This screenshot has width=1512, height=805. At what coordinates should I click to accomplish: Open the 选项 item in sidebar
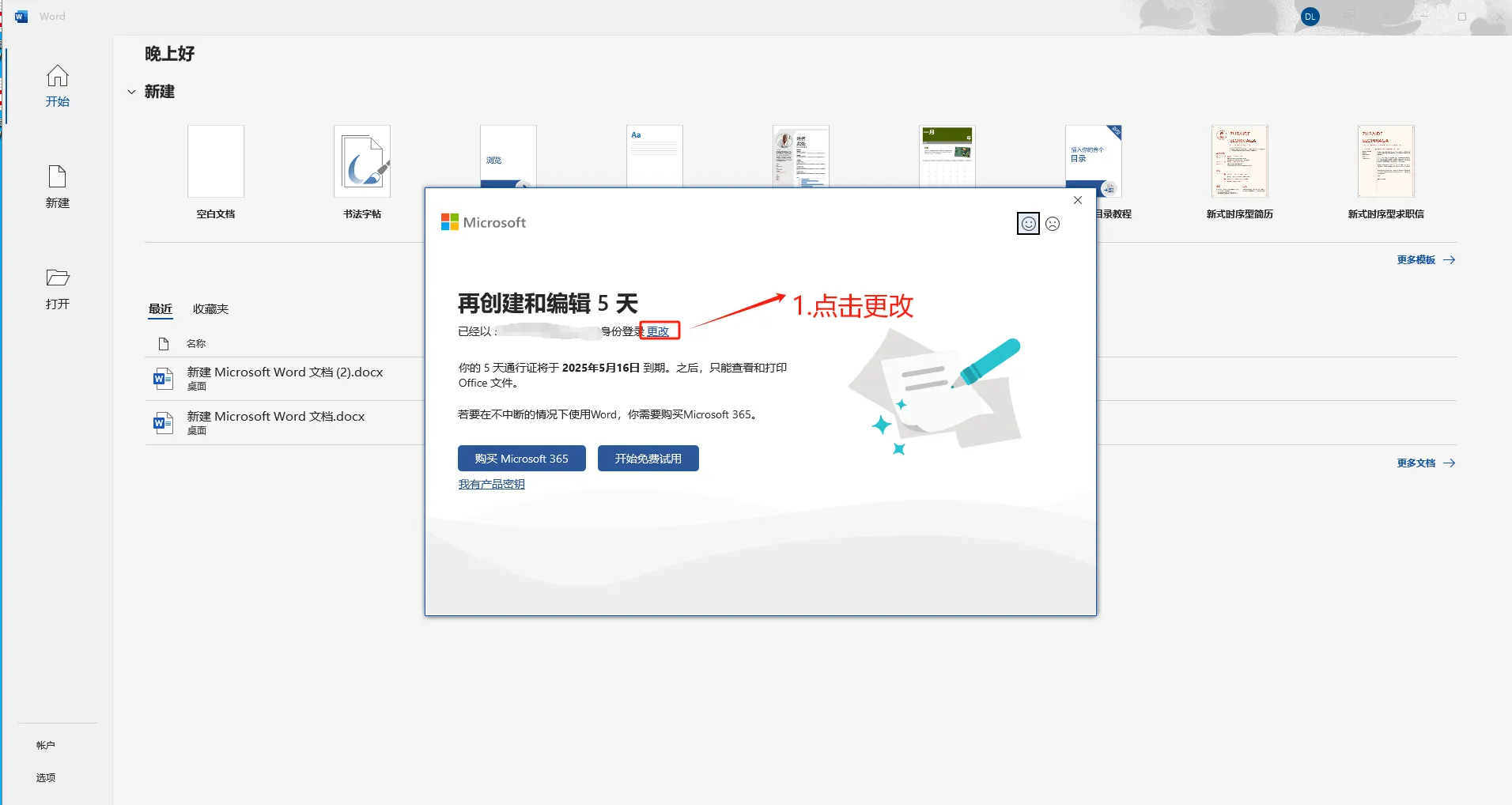[46, 777]
